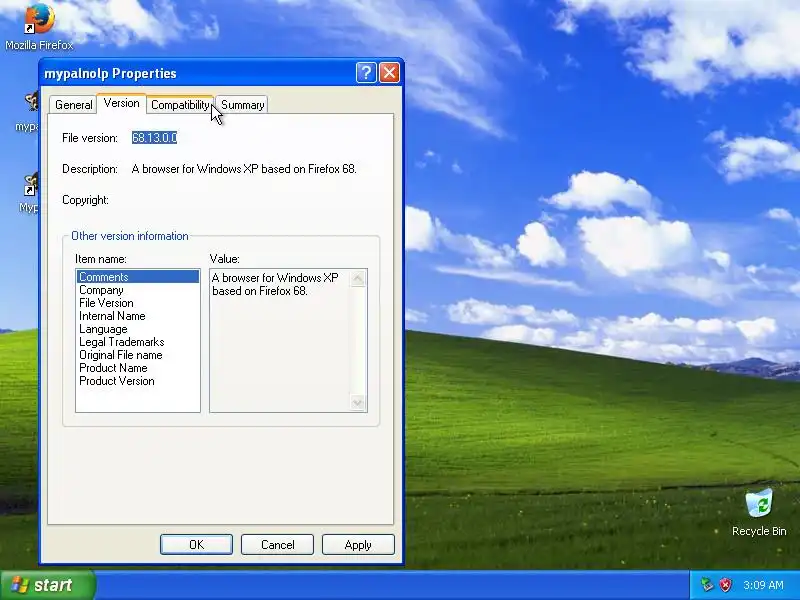
Task: Open the Start menu
Action: coord(47,585)
